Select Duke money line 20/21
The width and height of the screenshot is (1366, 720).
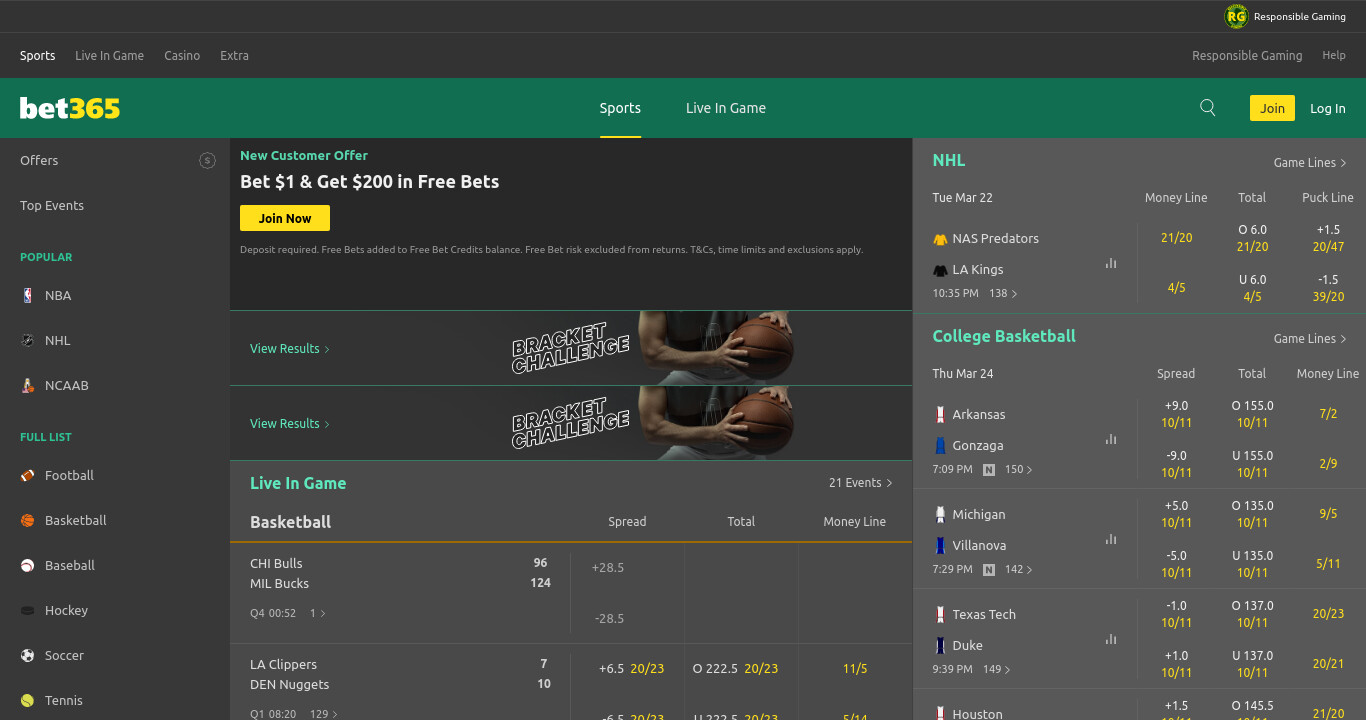pos(1328,663)
